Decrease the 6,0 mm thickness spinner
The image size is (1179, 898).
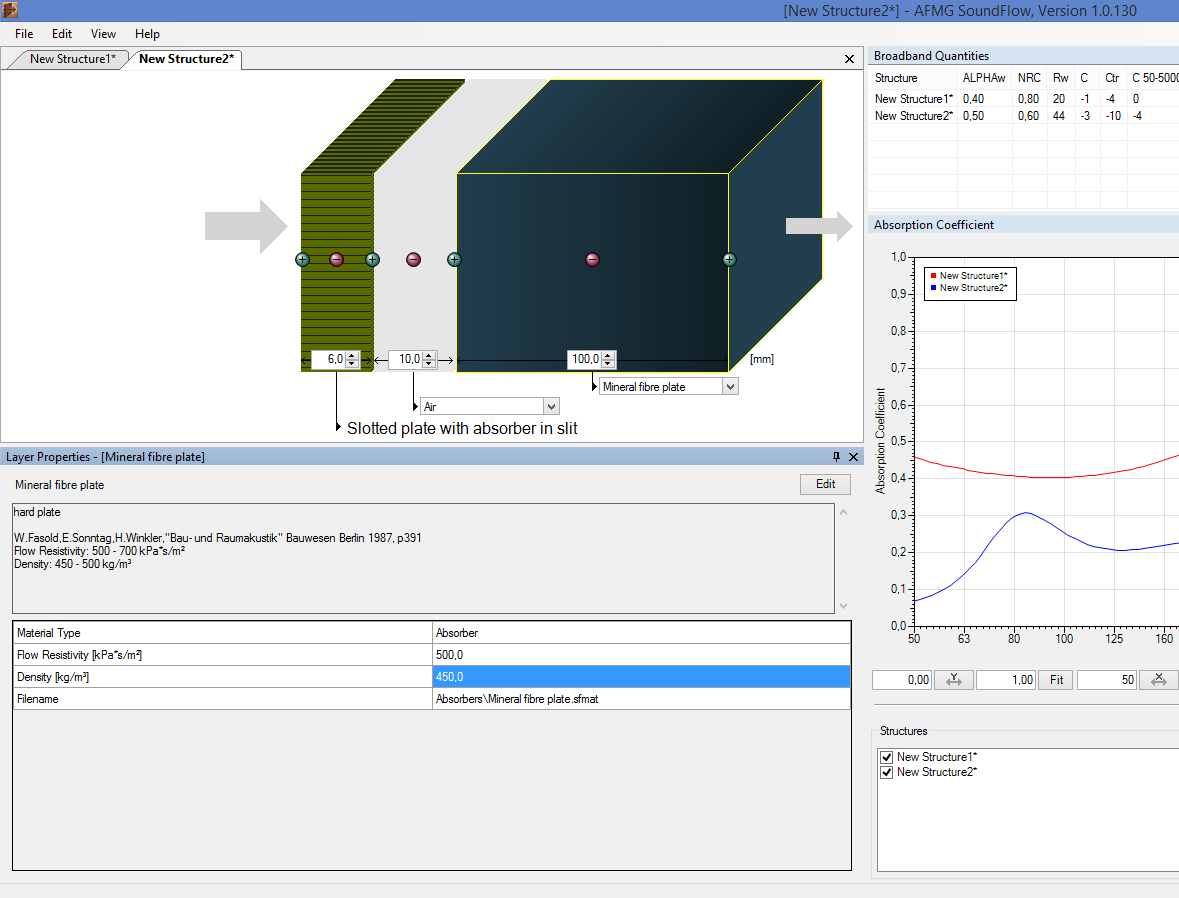pos(352,364)
